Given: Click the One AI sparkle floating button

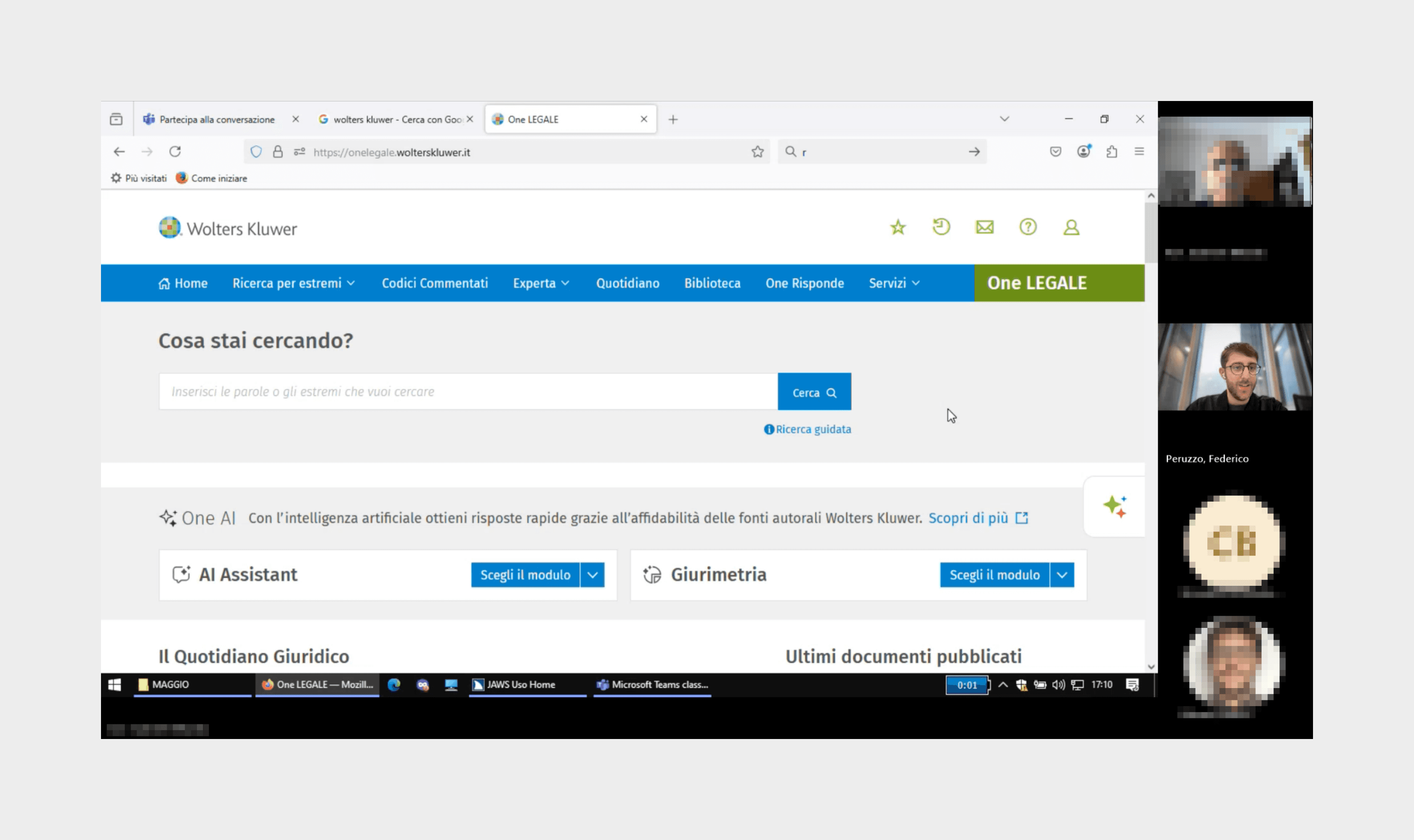Looking at the screenshot, I should click(1114, 506).
